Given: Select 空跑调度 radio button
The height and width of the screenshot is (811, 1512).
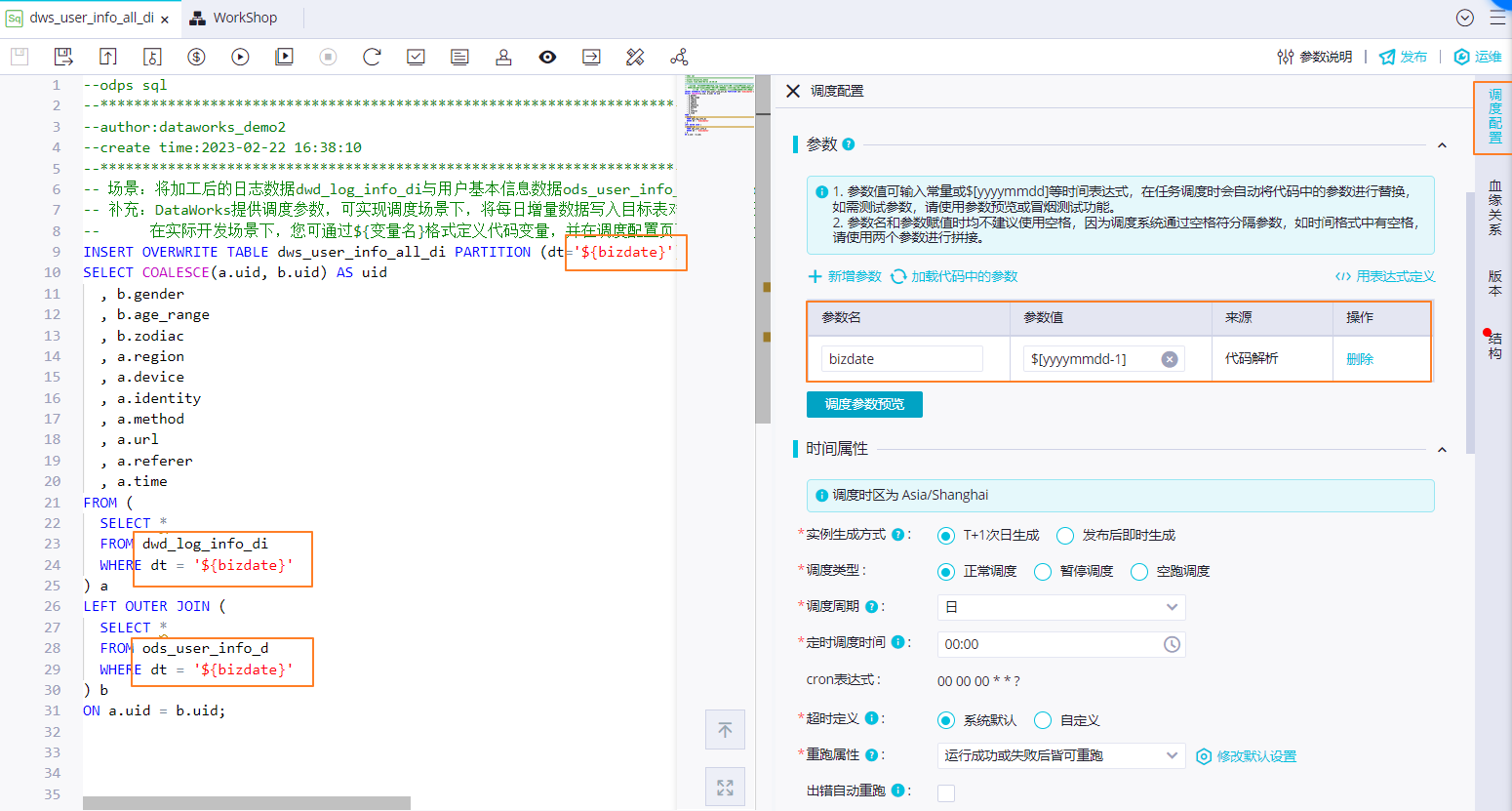Looking at the screenshot, I should click(x=1139, y=571).
